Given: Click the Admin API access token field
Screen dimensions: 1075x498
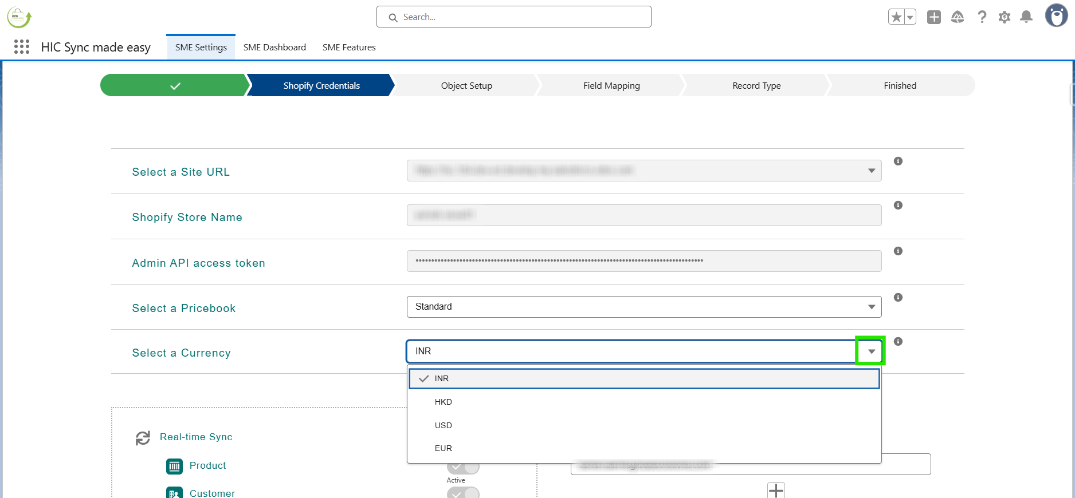Looking at the screenshot, I should 644,261.
